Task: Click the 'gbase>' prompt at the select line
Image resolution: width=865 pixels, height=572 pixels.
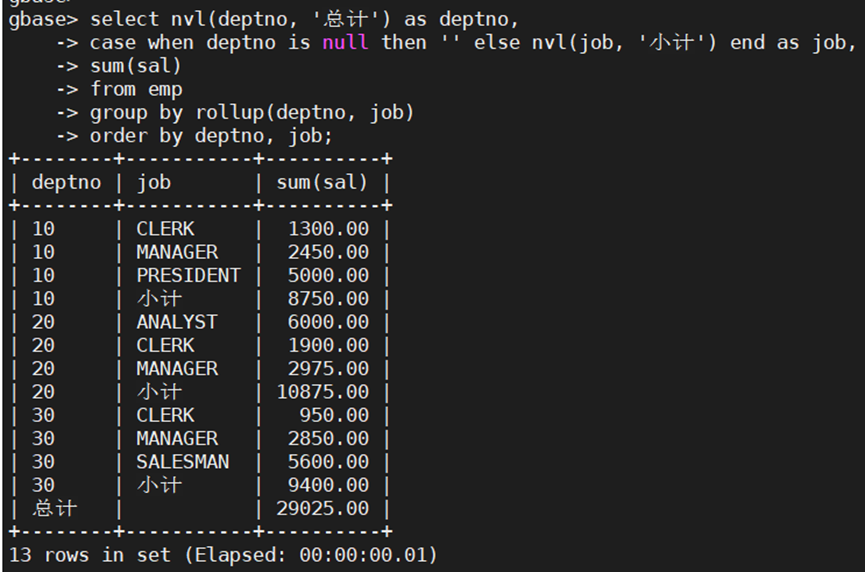Action: (44, 20)
